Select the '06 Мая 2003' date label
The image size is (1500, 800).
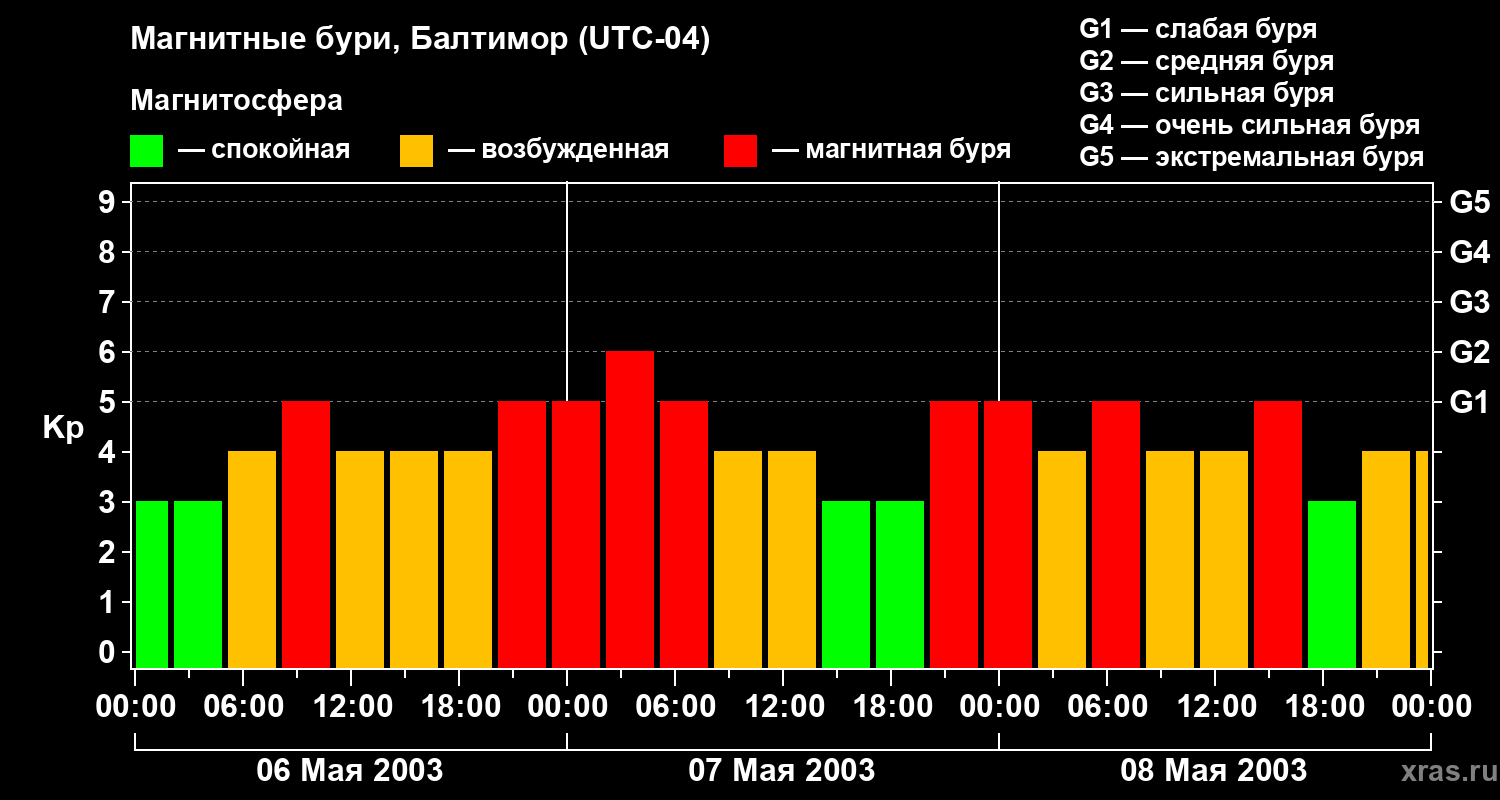[x=350, y=770]
